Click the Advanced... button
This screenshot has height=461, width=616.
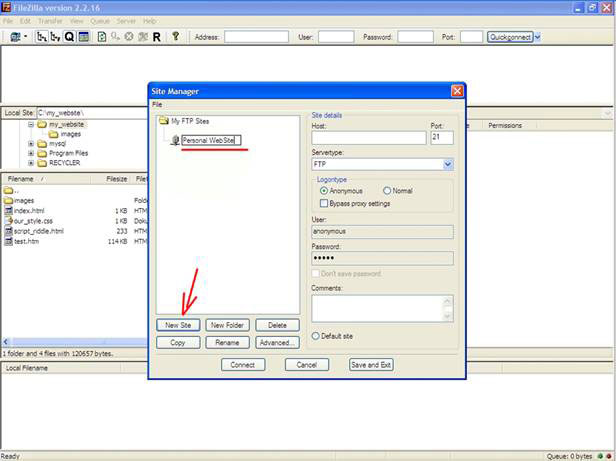(277, 342)
